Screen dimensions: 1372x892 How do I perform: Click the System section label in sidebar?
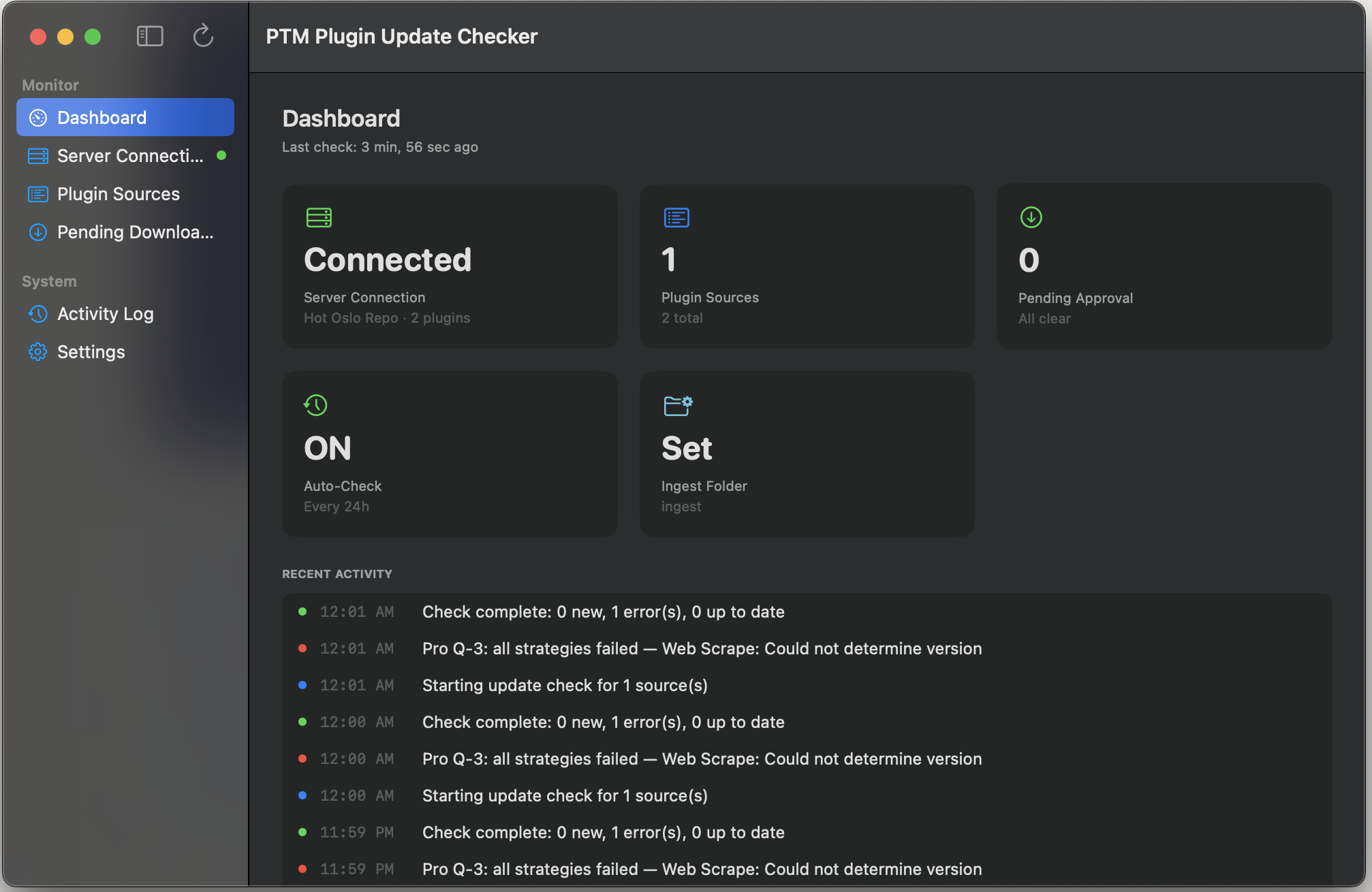(49, 281)
